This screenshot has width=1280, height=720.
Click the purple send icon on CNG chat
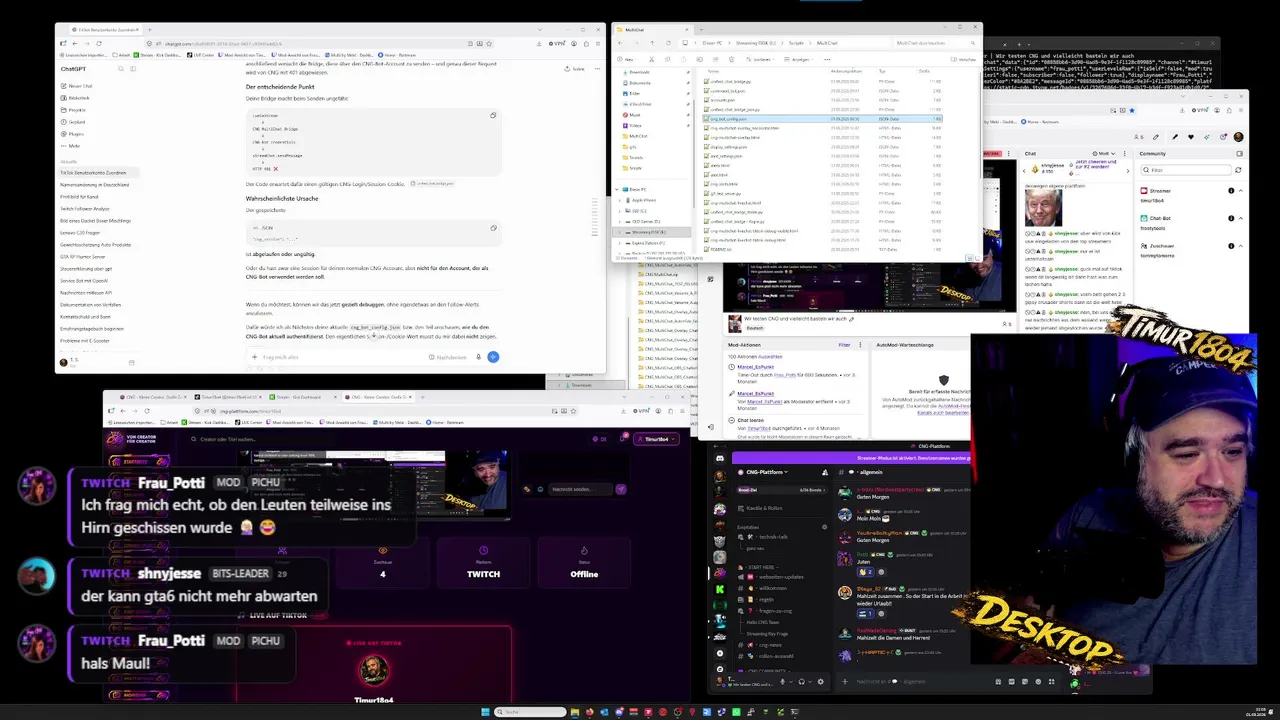pos(621,489)
